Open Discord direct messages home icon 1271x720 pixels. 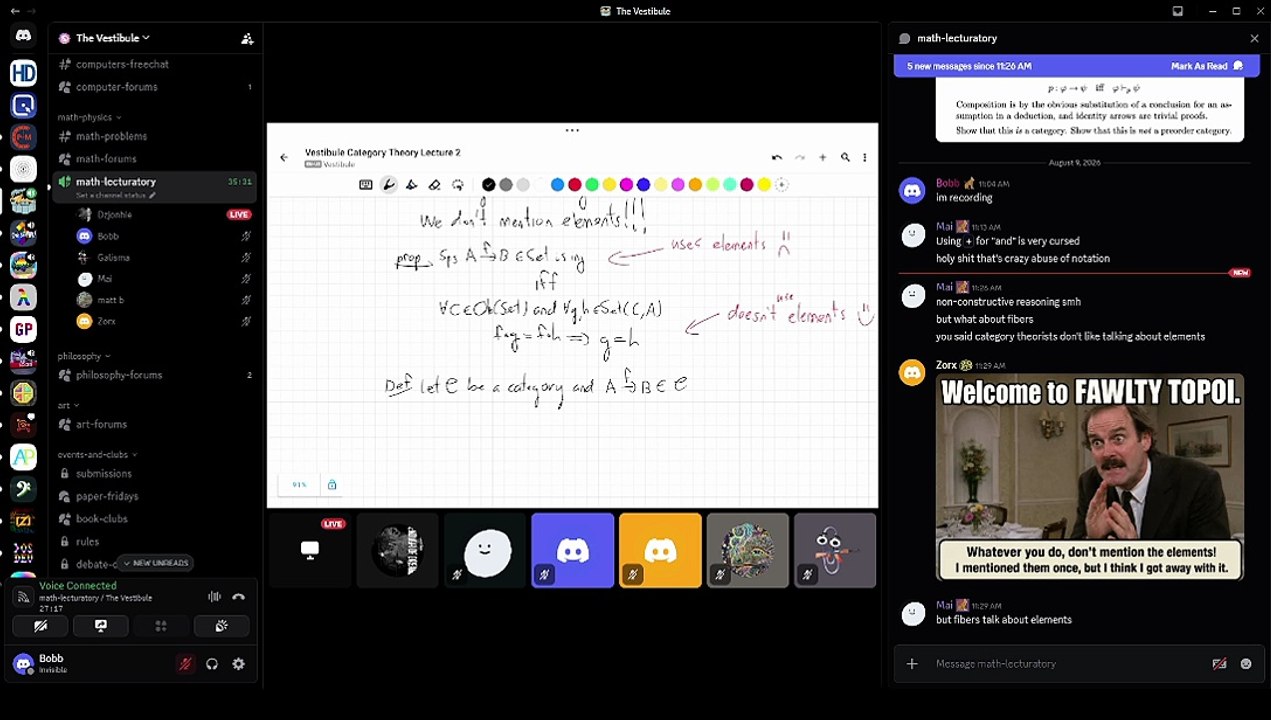coord(23,36)
